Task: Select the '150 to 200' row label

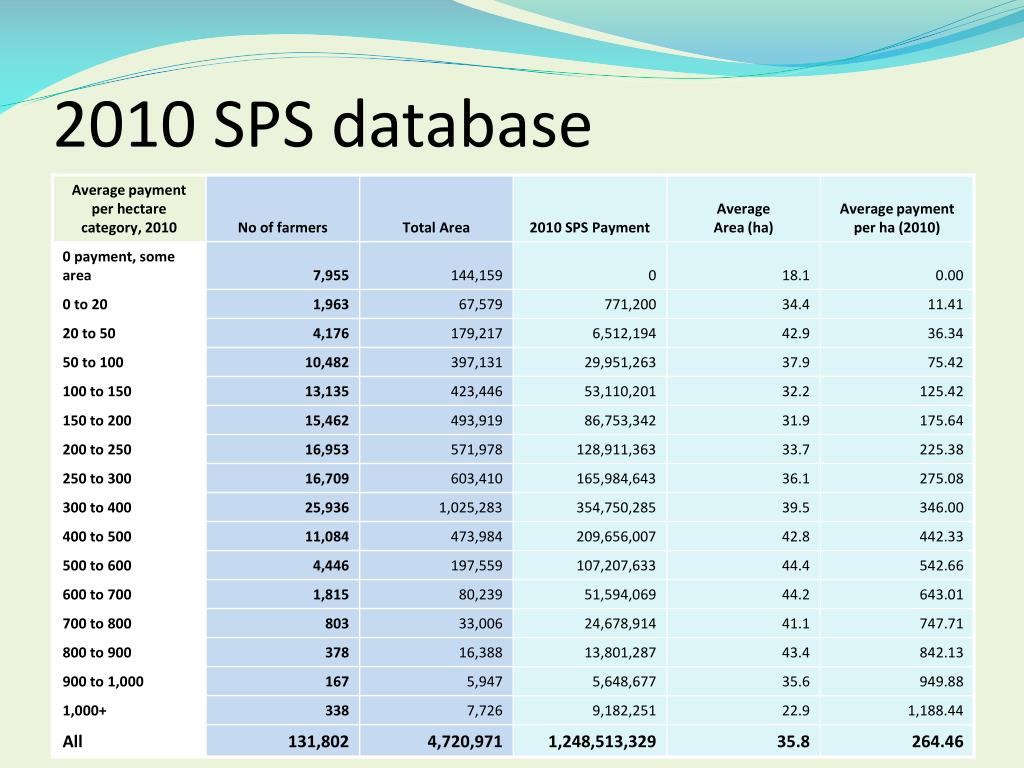Action: 97,421
